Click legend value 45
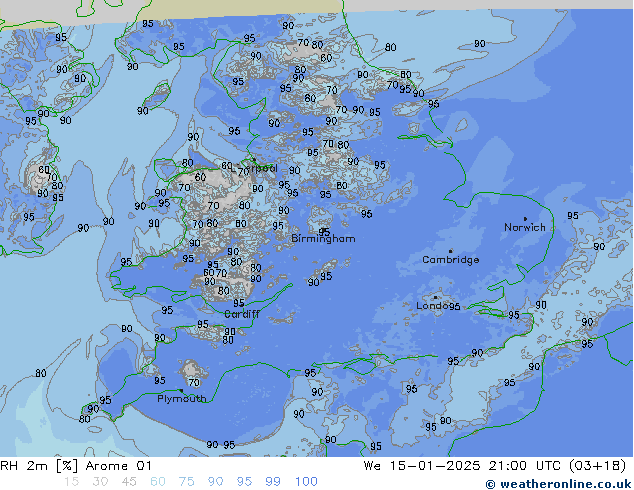634x490 pixels. point(129,482)
